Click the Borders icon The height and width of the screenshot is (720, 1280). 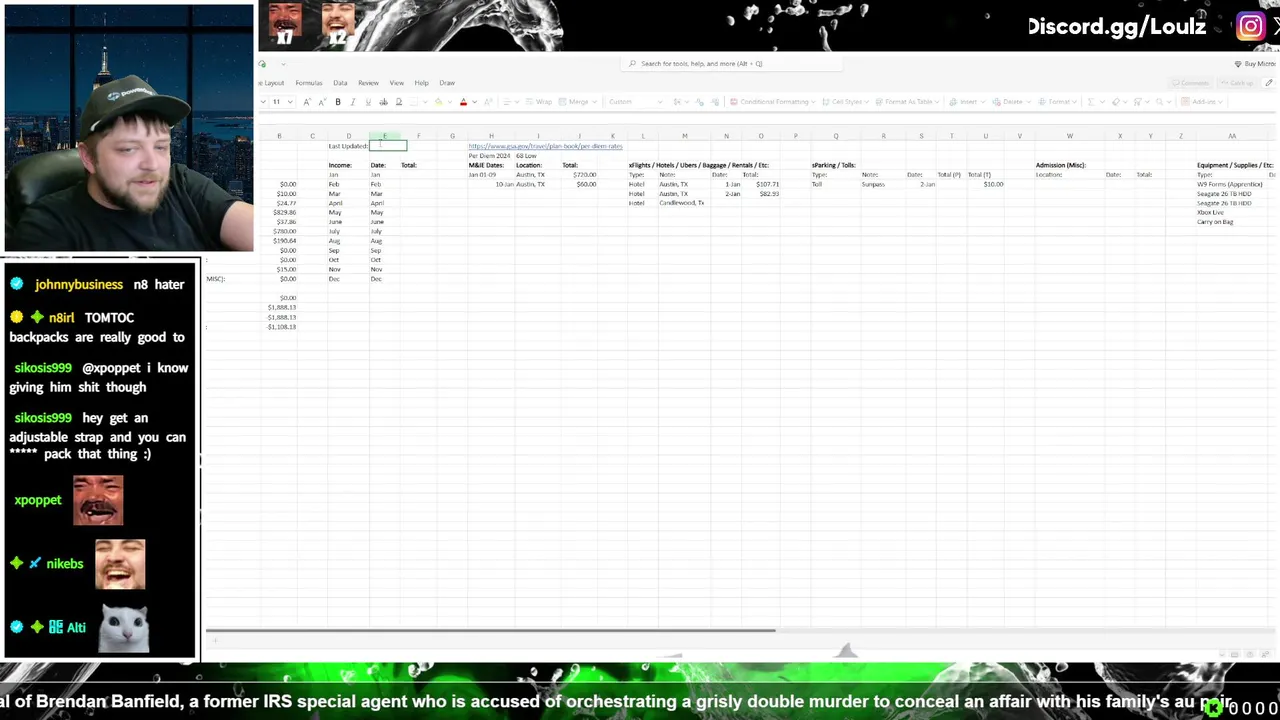point(413,102)
